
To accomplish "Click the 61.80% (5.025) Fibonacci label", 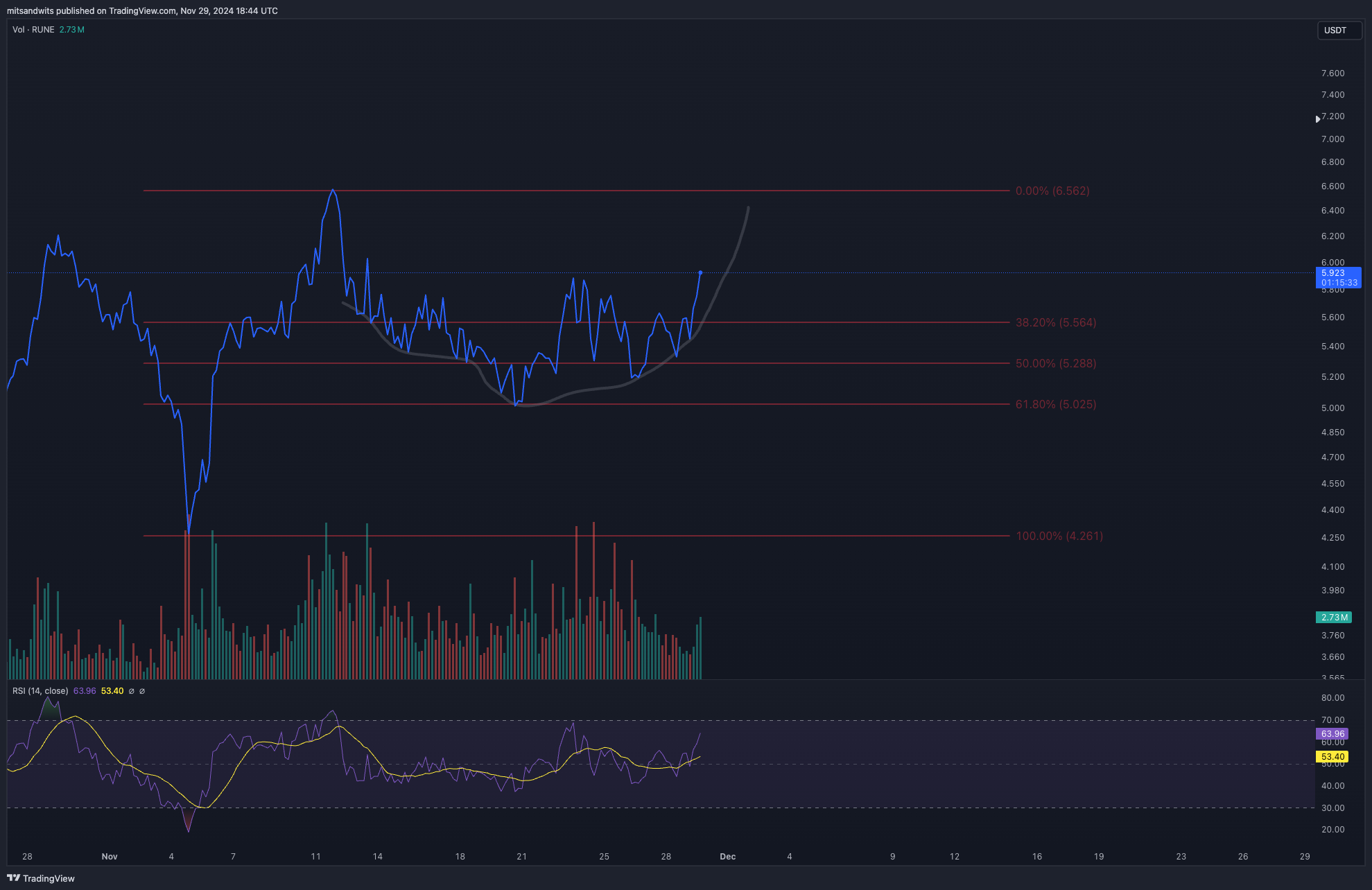I will pos(1056,404).
